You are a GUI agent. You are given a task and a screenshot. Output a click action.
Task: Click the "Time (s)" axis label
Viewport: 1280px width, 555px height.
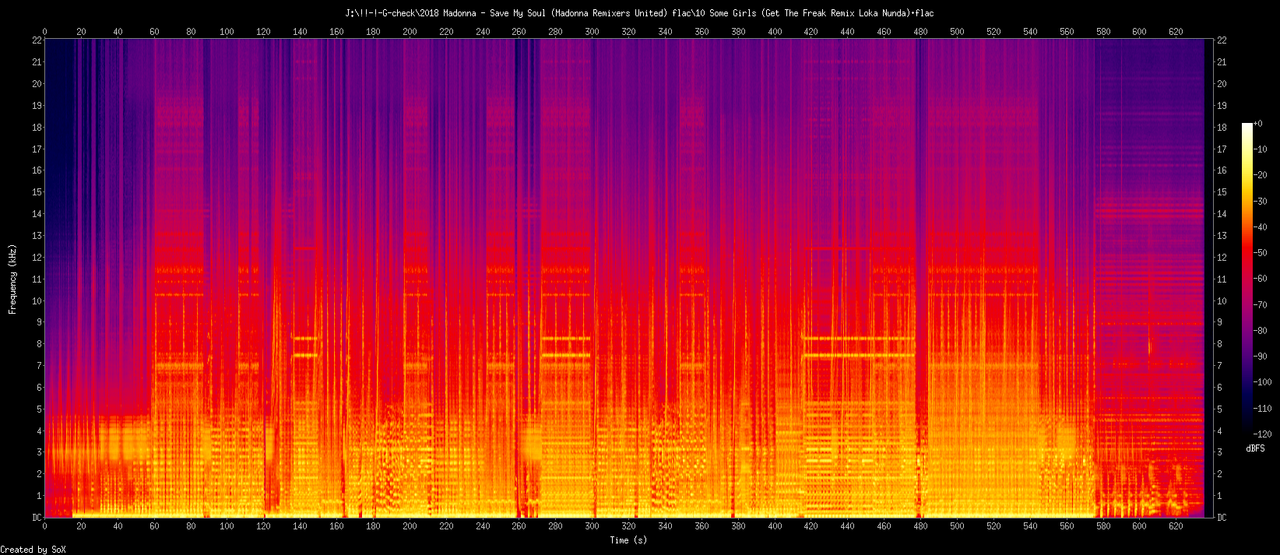pyautogui.click(x=629, y=540)
